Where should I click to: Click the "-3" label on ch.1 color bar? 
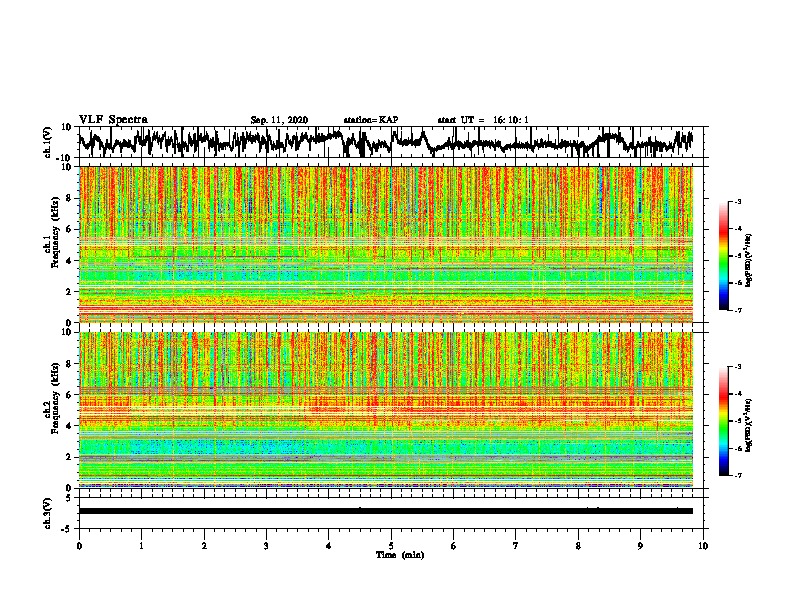click(738, 202)
